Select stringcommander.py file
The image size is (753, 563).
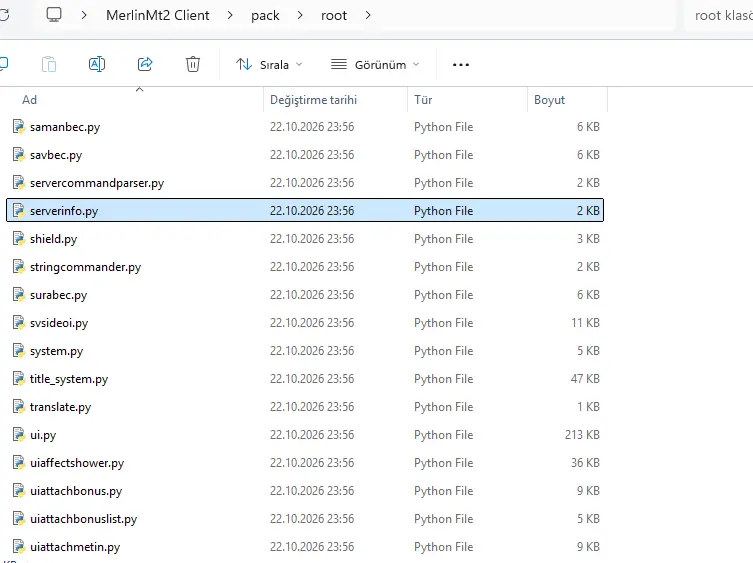[305, 267]
